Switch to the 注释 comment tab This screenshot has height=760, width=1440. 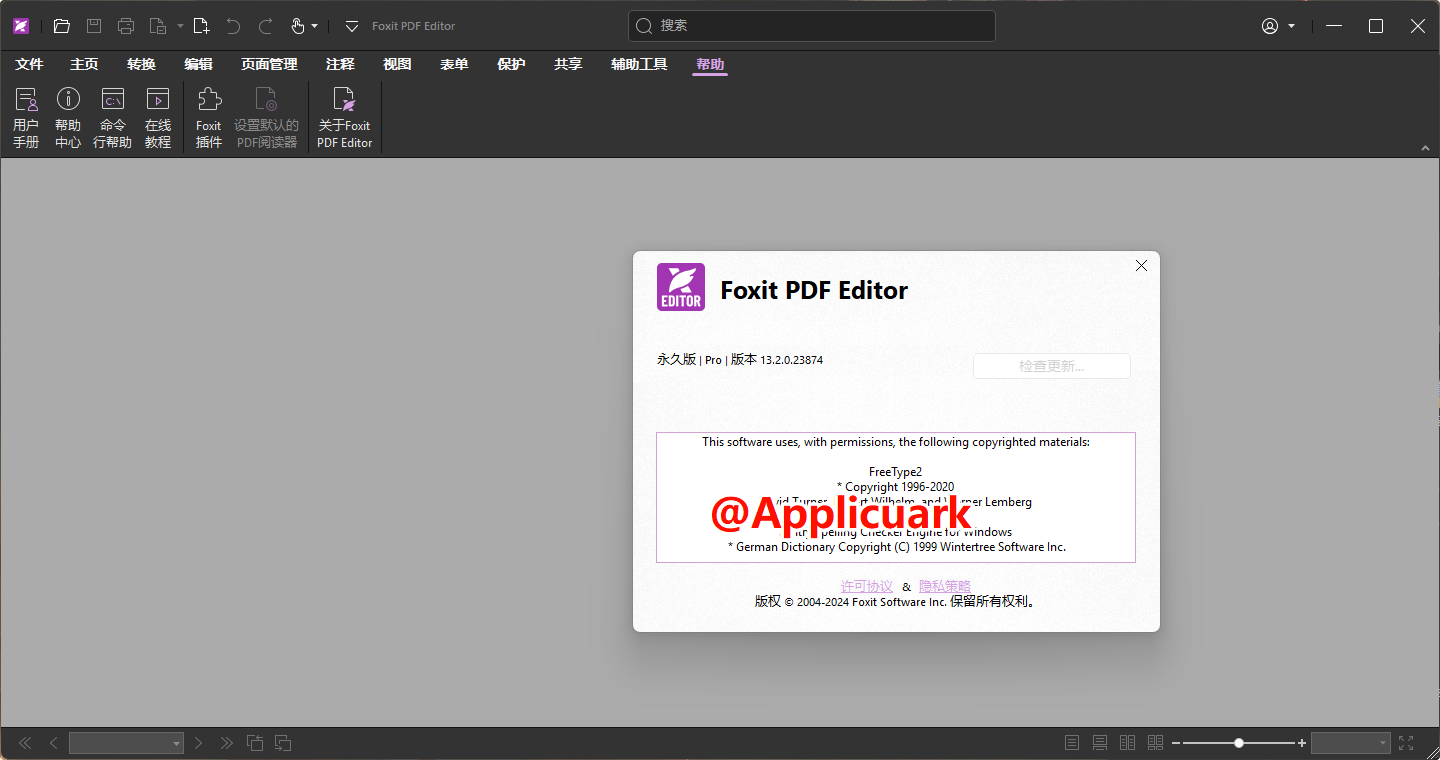tap(340, 64)
